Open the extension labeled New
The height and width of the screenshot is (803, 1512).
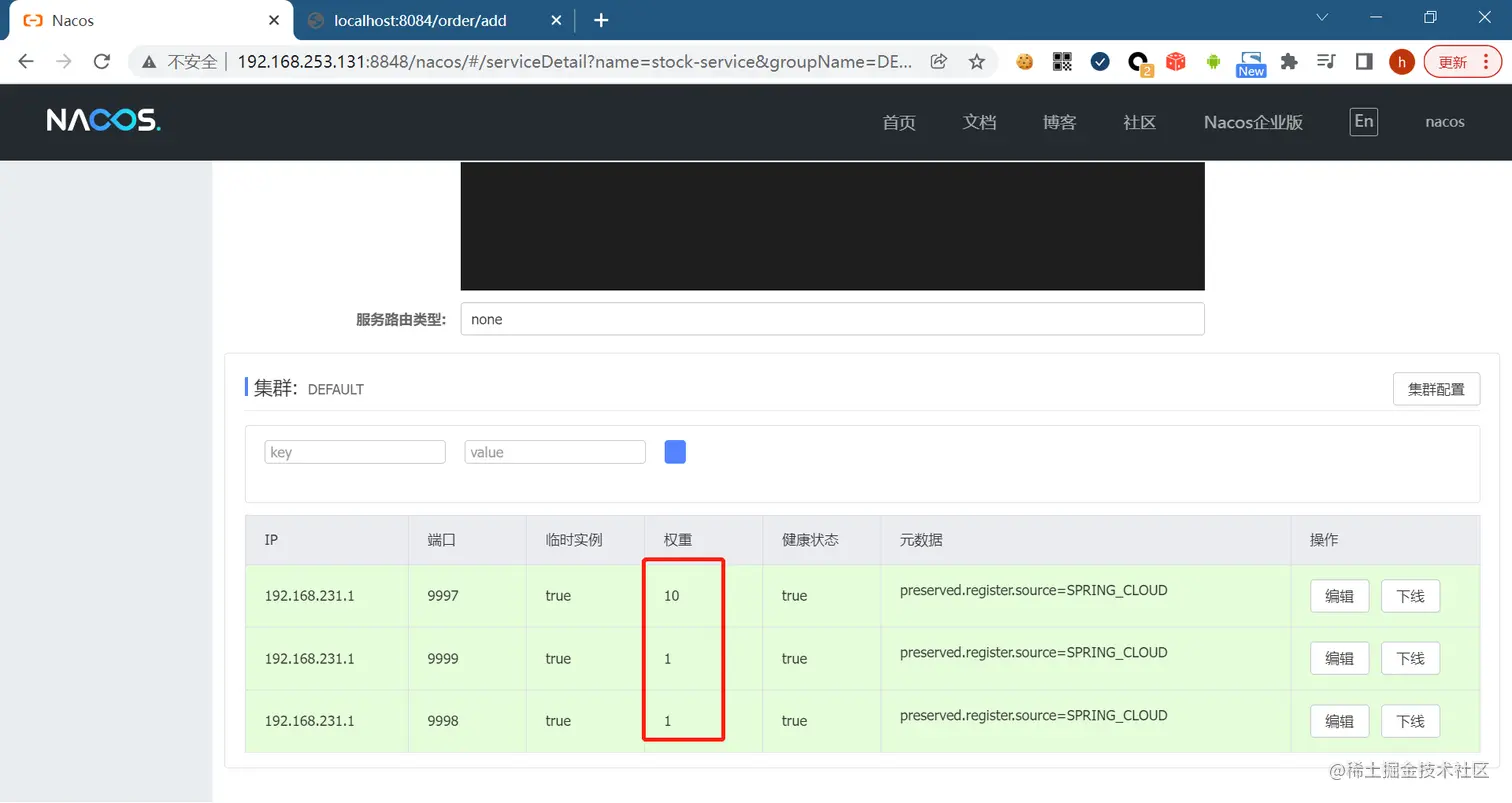pos(1251,64)
